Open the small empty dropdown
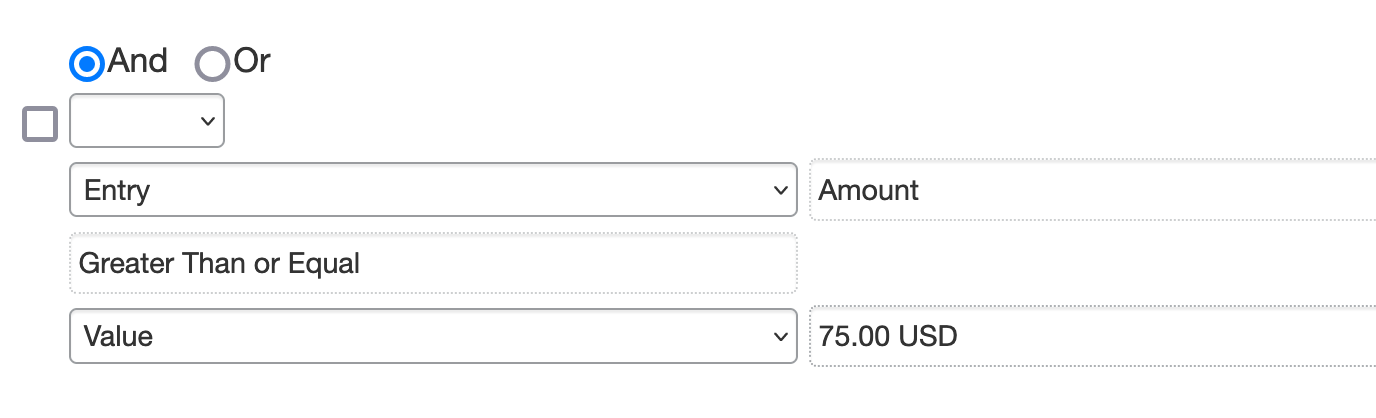 pos(146,121)
